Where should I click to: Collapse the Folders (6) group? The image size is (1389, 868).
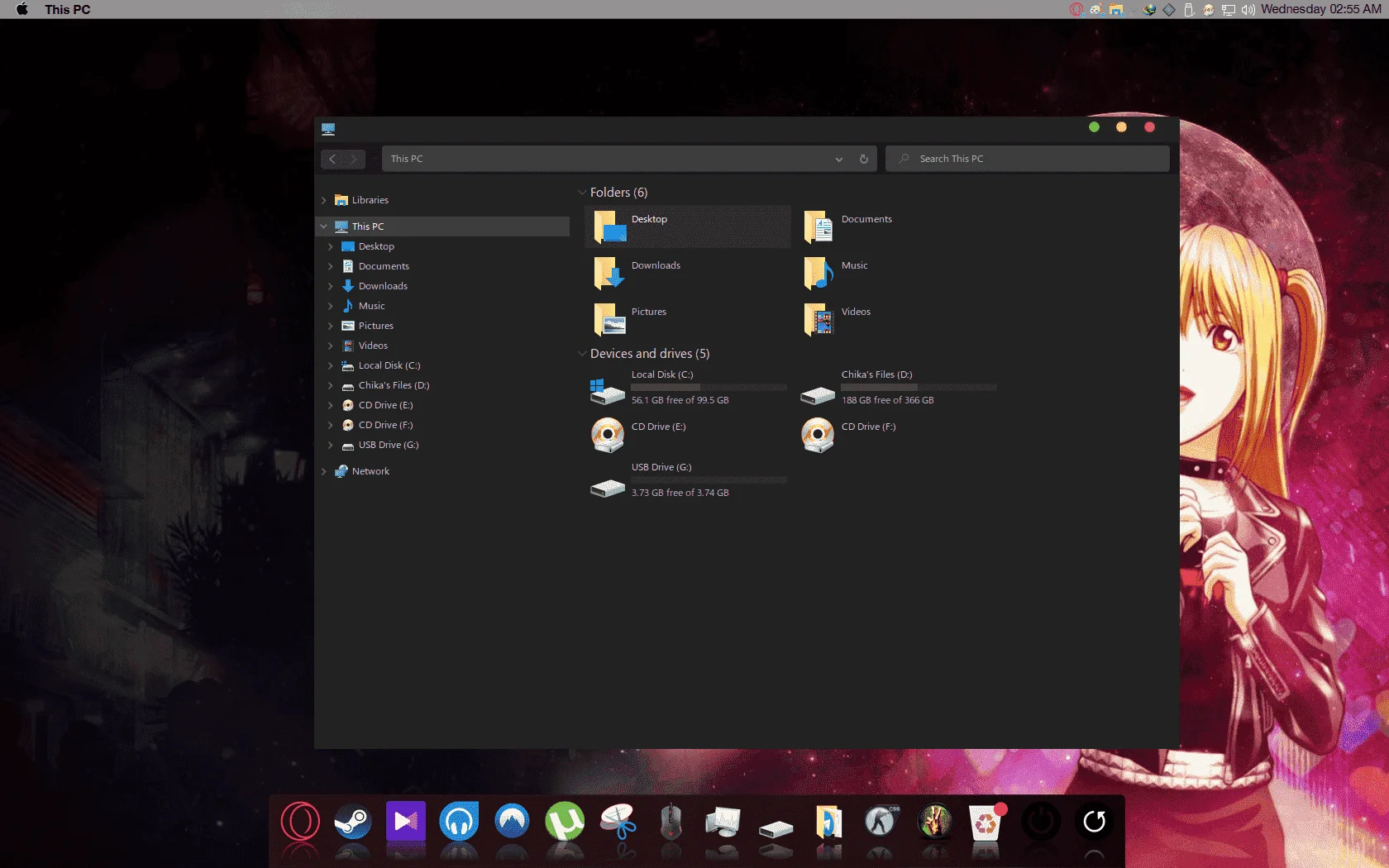582,193
